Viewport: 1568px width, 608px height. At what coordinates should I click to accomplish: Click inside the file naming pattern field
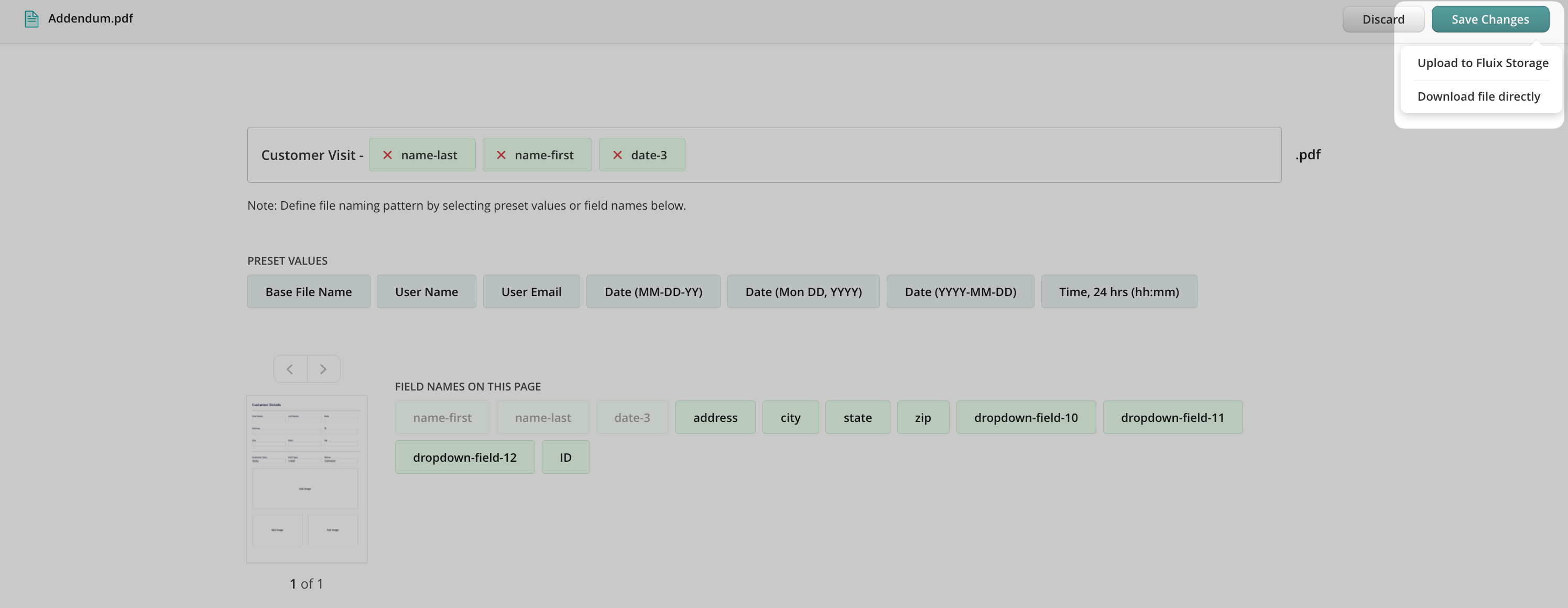974,155
